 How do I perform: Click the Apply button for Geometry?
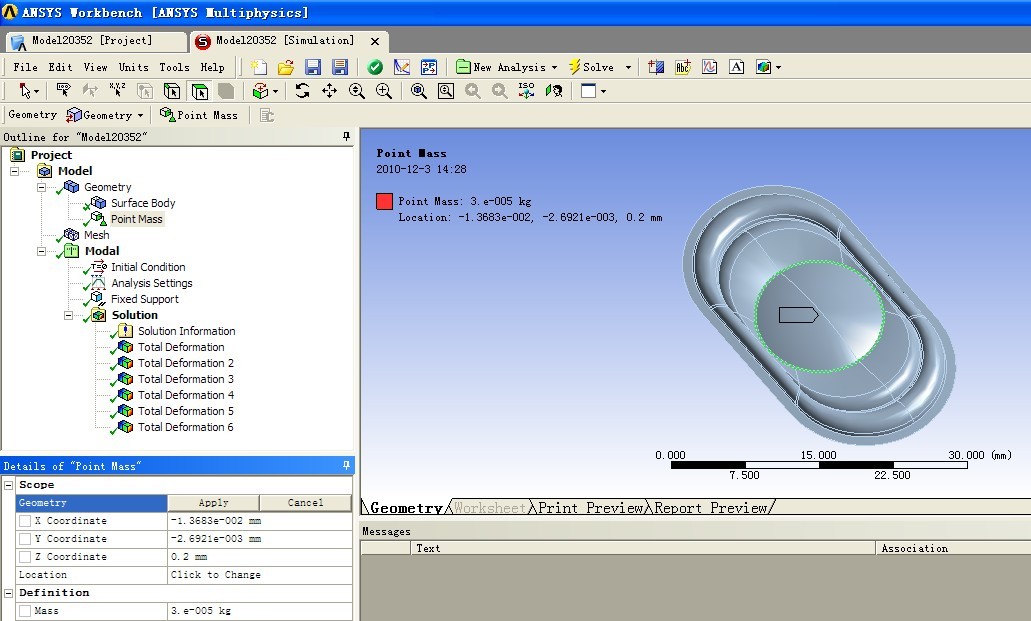pos(213,503)
